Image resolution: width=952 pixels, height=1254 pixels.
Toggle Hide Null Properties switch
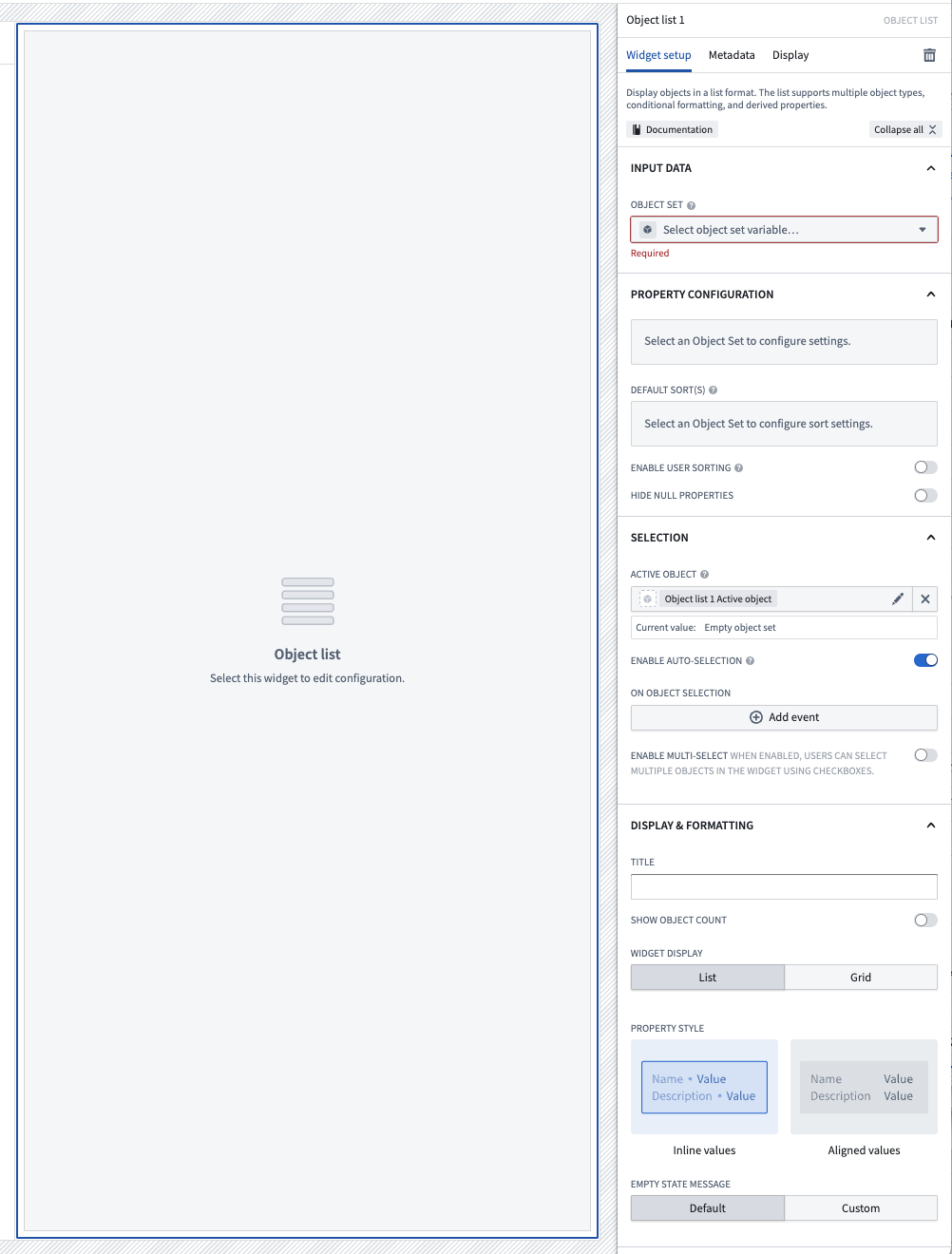[x=925, y=495]
